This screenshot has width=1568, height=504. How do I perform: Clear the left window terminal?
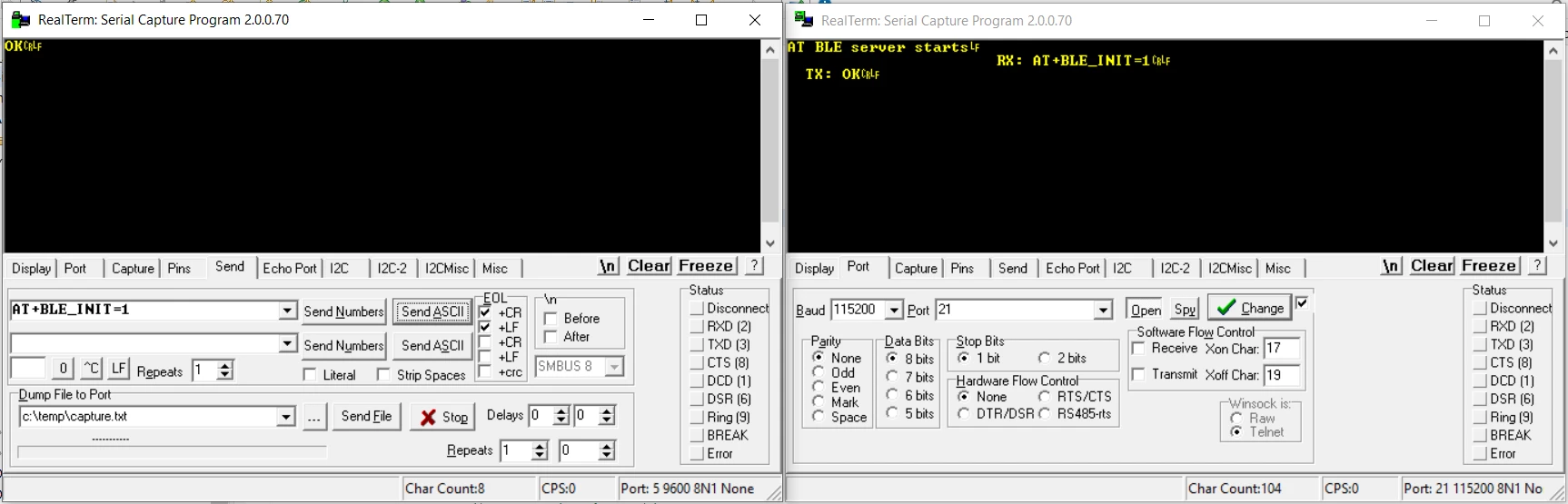[x=649, y=265]
